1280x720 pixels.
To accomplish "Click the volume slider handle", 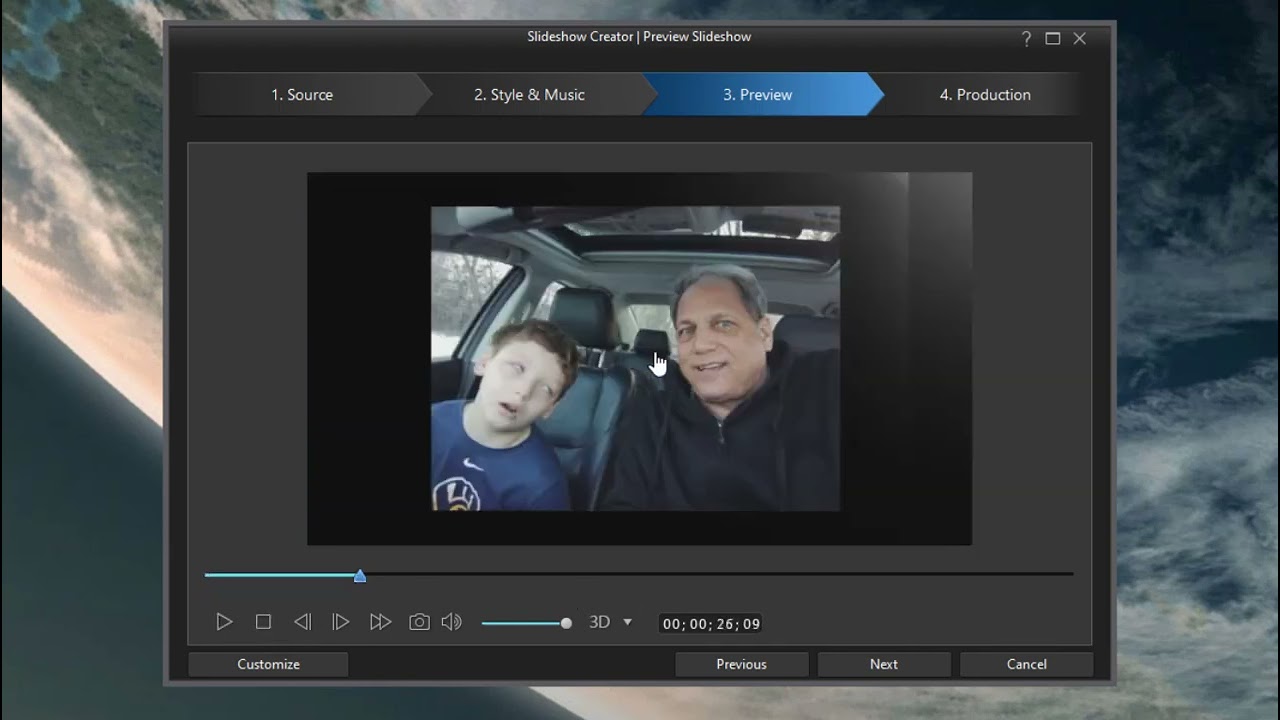I will (566, 623).
